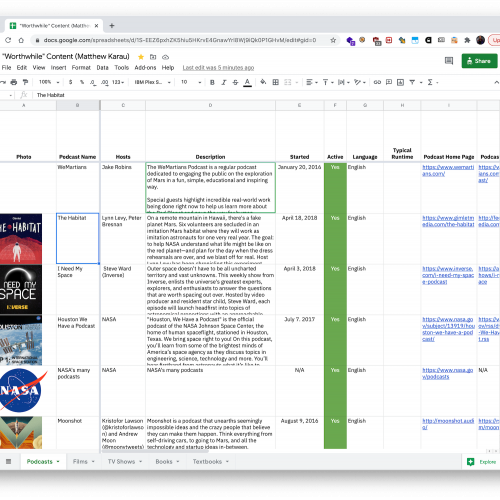Click the cloud document status icon
The image size is (500, 500).
(165, 57)
